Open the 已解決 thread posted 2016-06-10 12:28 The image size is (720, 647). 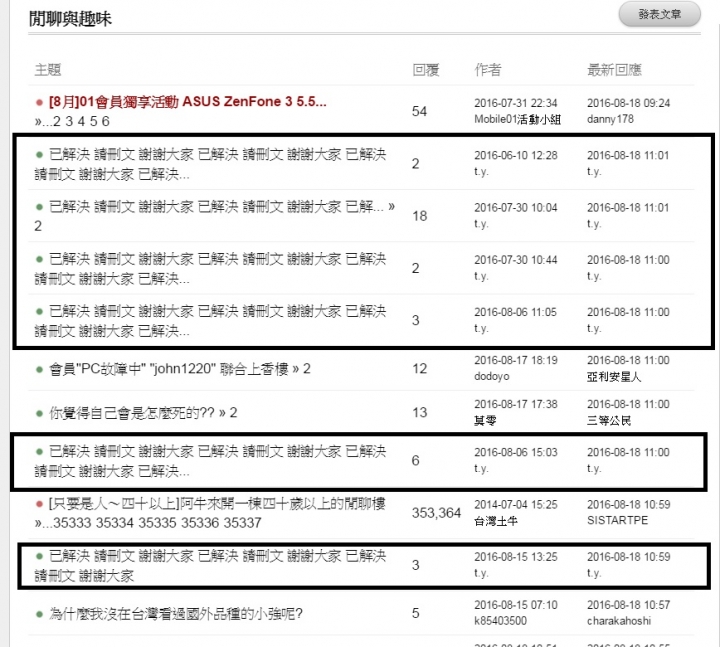[x=210, y=164]
